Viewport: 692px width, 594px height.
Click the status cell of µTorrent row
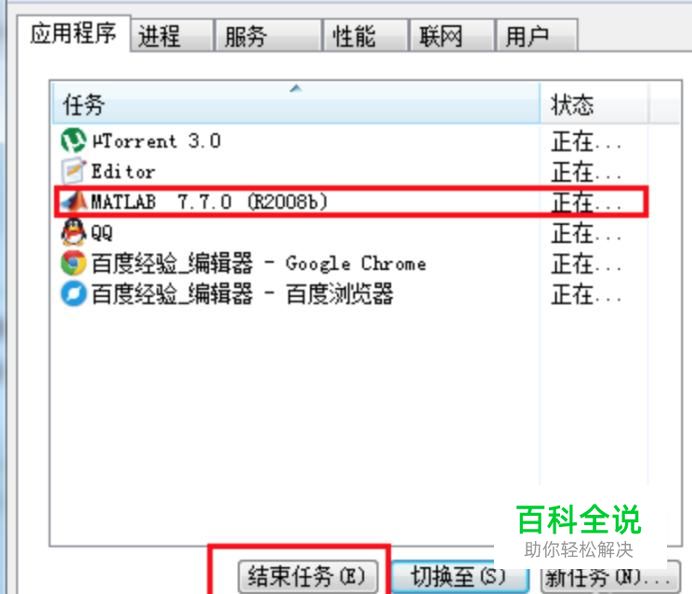[587, 142]
